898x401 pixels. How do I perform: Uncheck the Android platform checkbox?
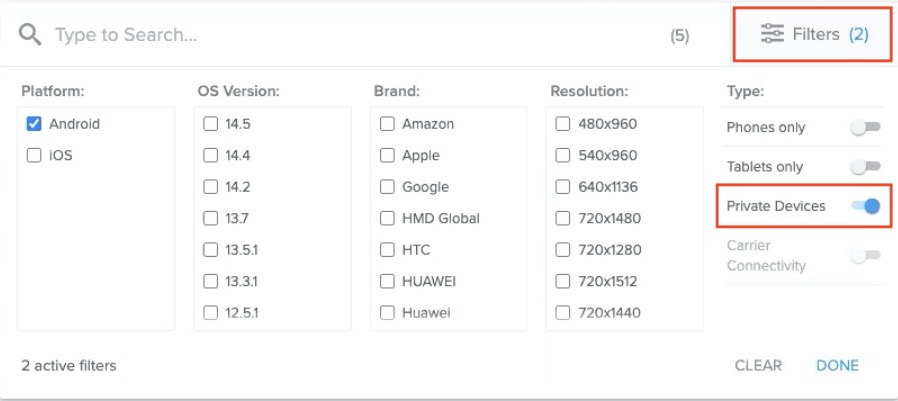pos(34,124)
